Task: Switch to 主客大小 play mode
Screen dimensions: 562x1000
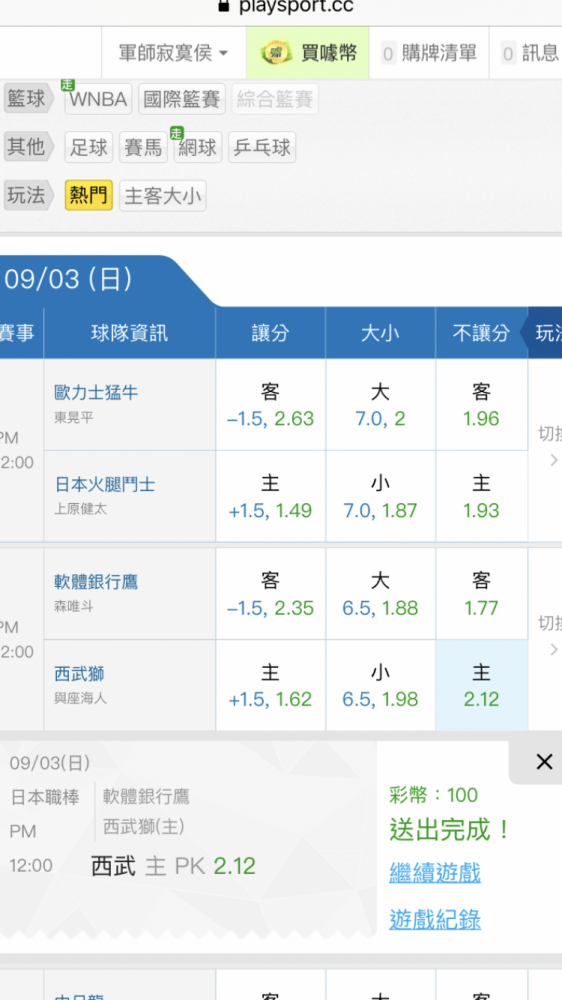Action: [163, 195]
